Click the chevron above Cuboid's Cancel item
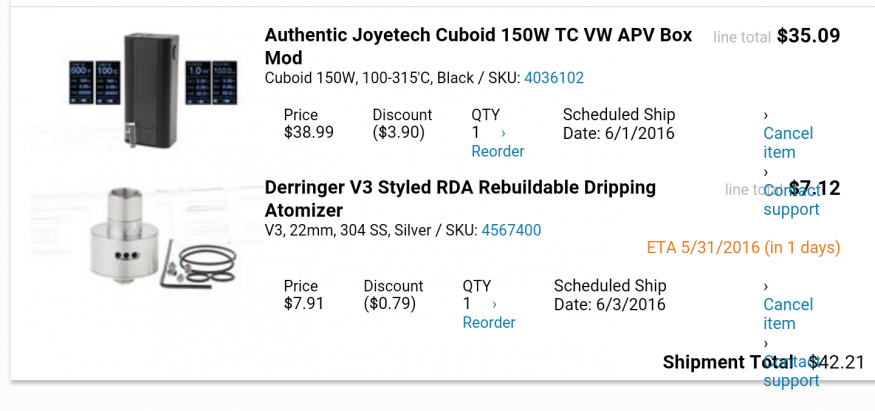This screenshot has height=411, width=875. point(767,115)
